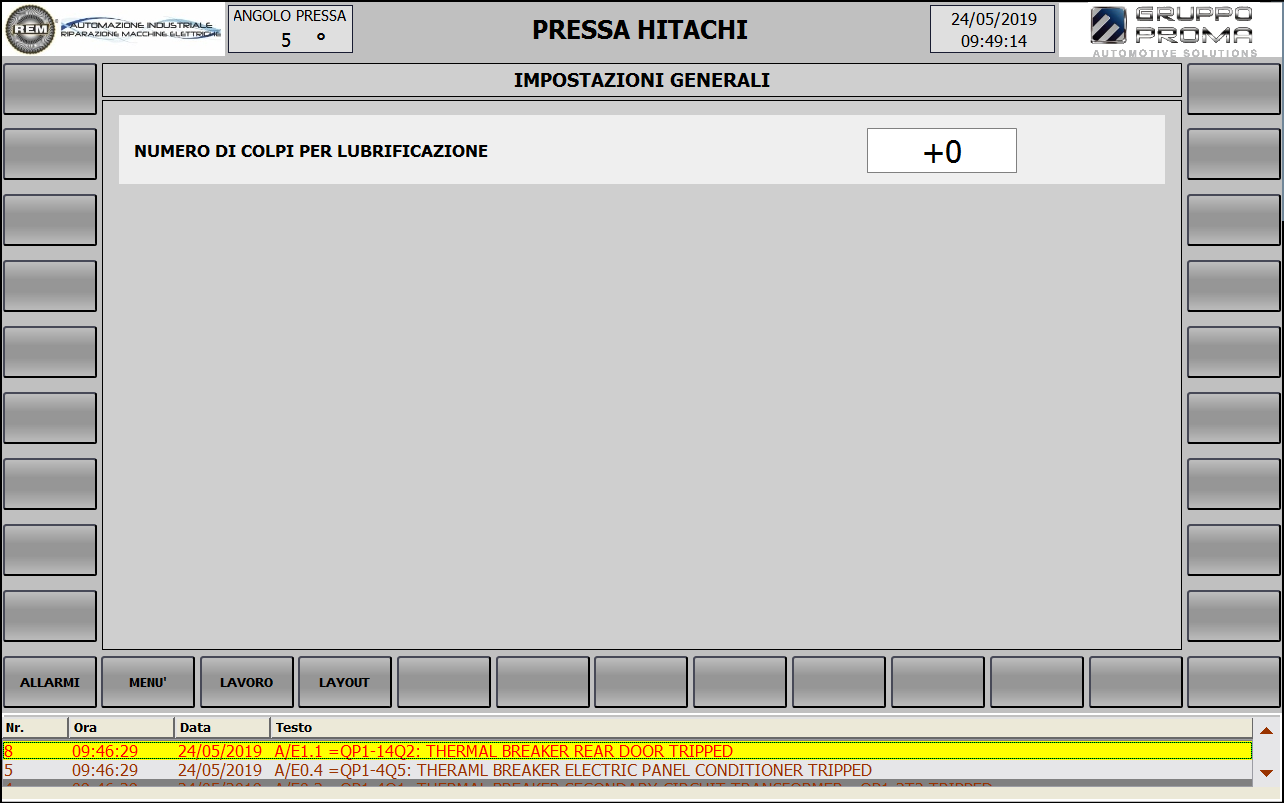Screen dimensions: 1284x803
Task: Click the Ora column header
Action: point(121,727)
